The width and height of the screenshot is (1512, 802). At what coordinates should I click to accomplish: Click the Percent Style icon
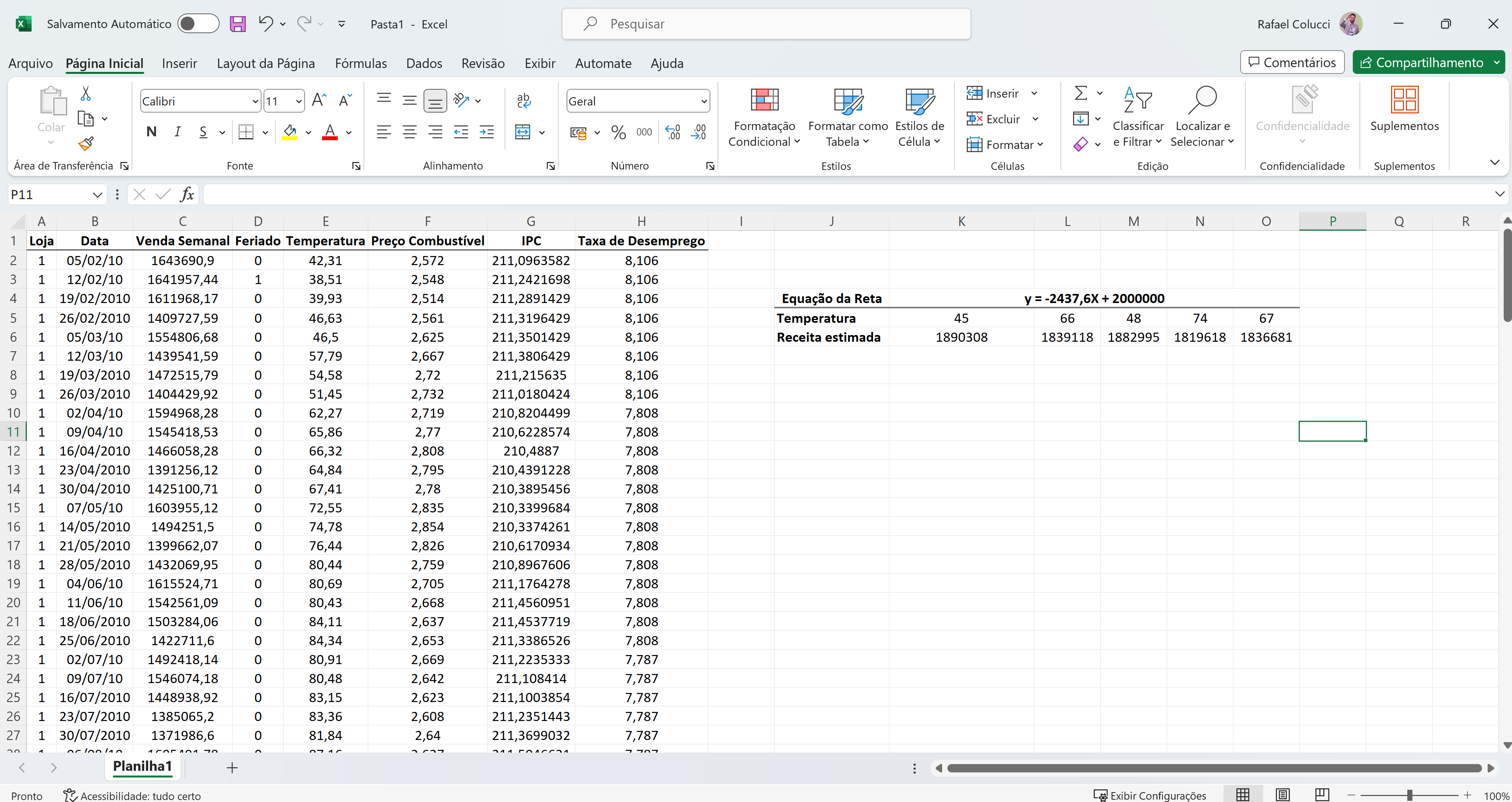pos(618,132)
